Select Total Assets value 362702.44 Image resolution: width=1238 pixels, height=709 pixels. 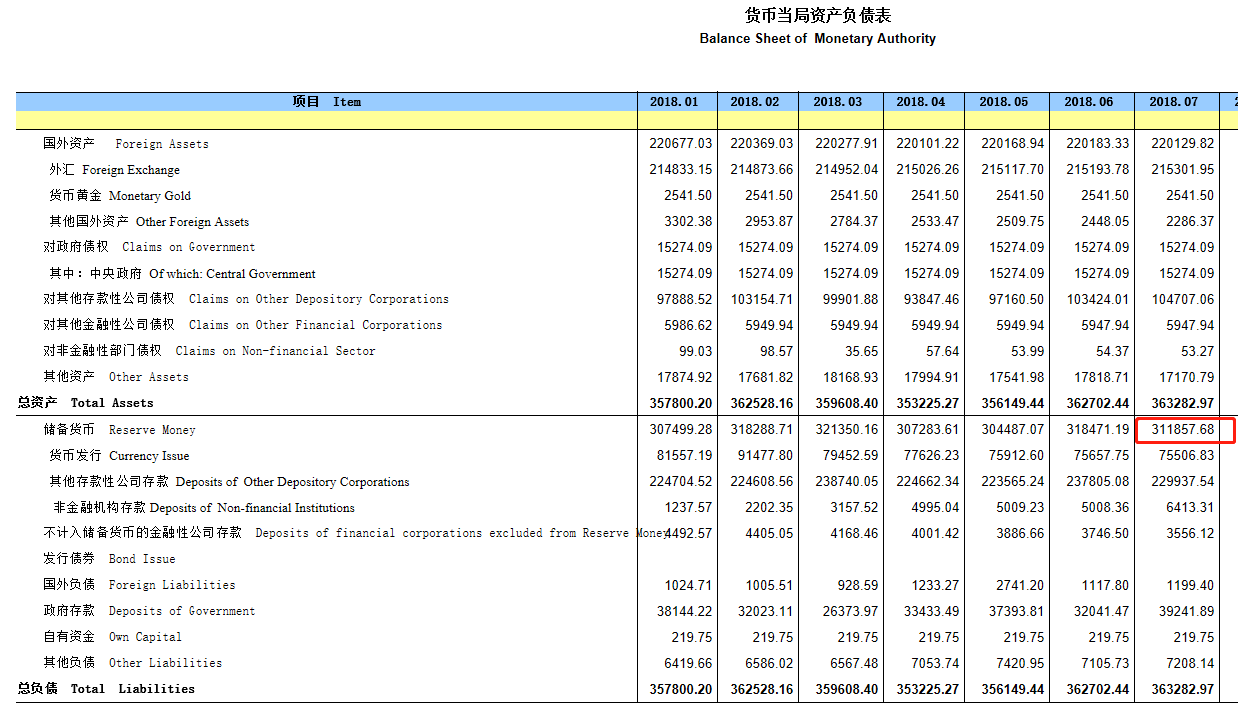coord(1097,403)
